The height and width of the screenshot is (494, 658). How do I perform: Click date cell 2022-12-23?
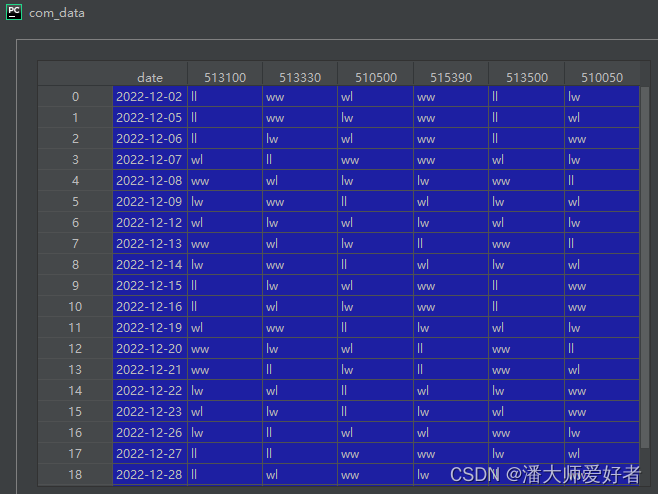point(150,411)
